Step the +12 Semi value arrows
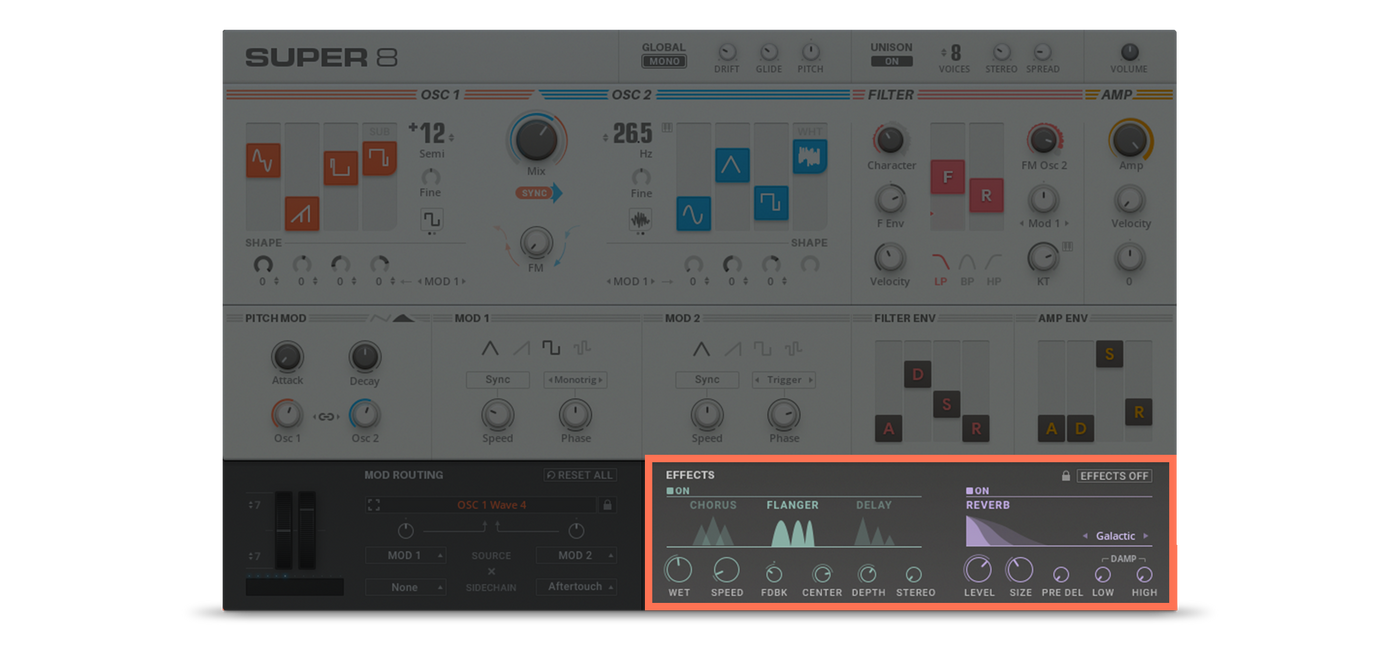The height and width of the screenshot is (655, 1400). [x=451, y=138]
